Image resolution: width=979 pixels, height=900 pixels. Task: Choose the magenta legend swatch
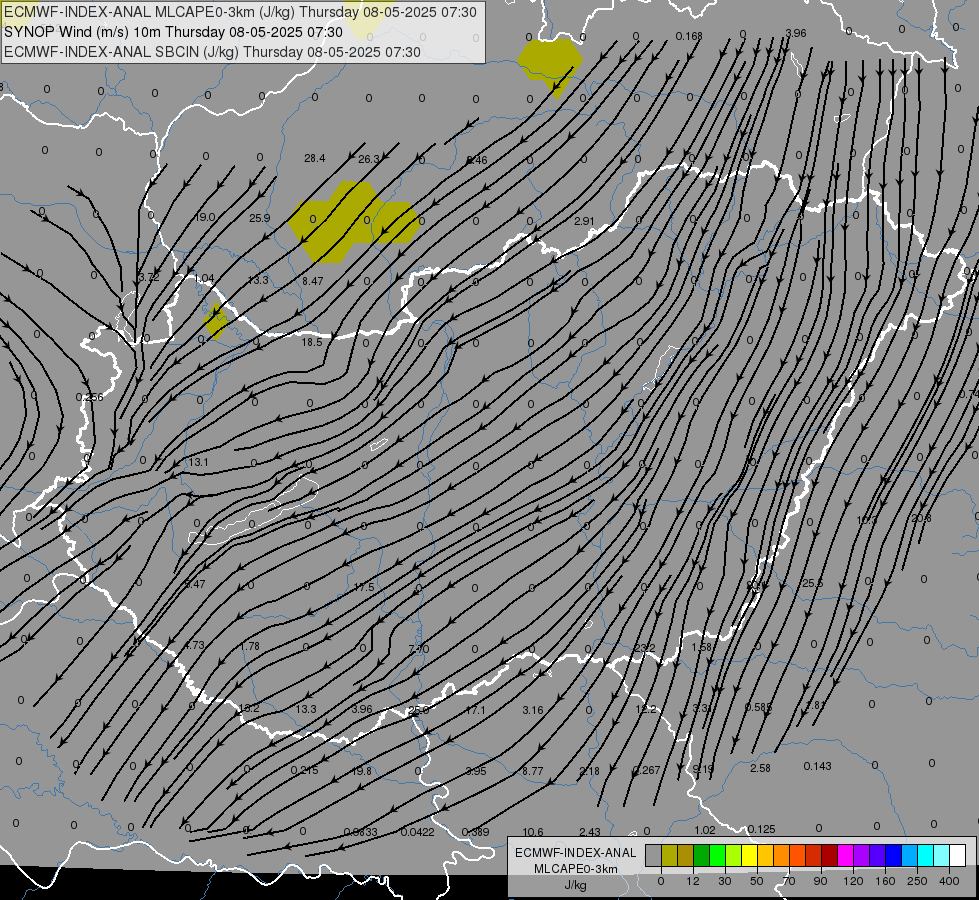(x=845, y=855)
